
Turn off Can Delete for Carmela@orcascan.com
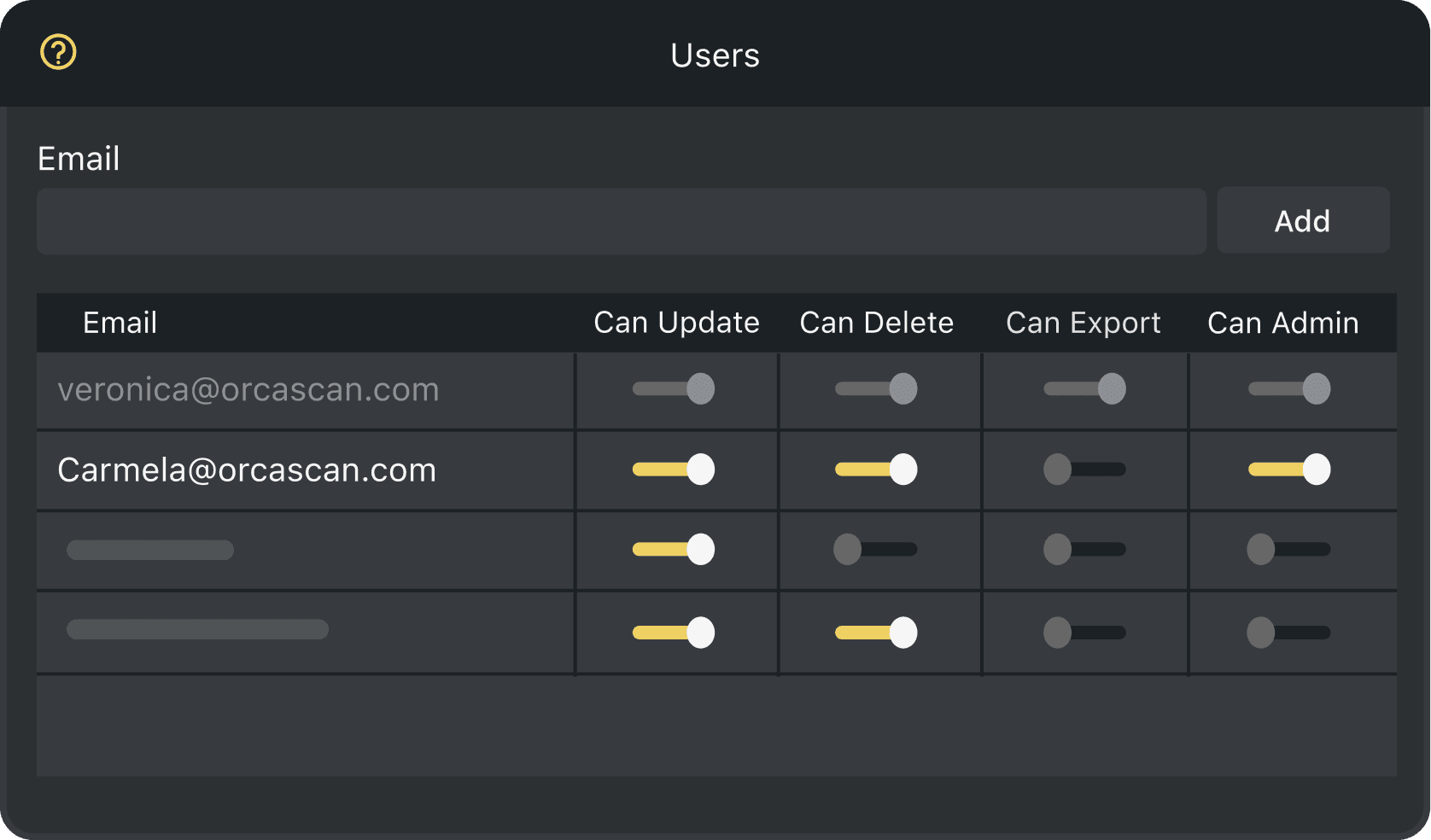(876, 470)
